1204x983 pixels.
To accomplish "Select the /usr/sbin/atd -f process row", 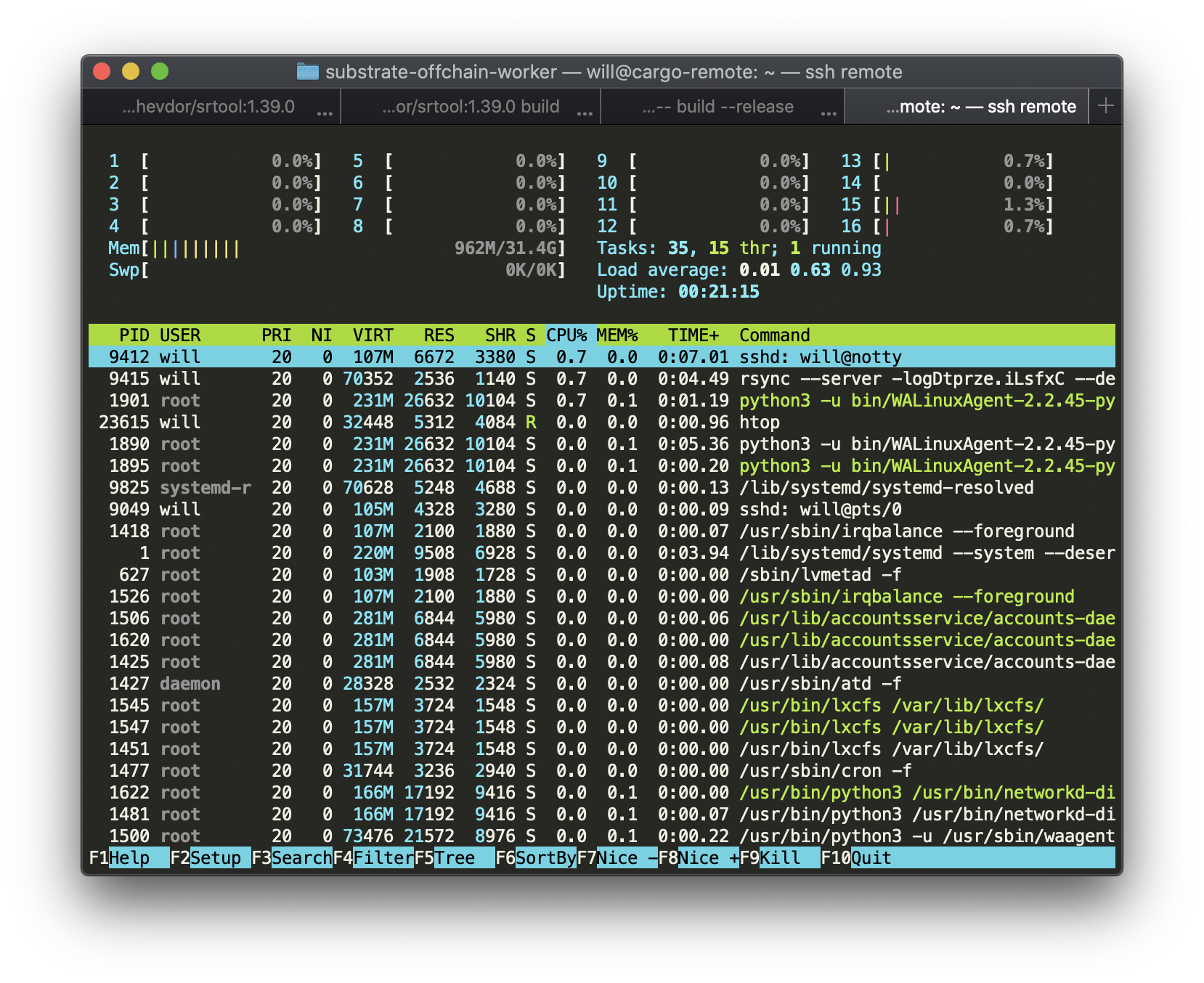I will 602,683.
